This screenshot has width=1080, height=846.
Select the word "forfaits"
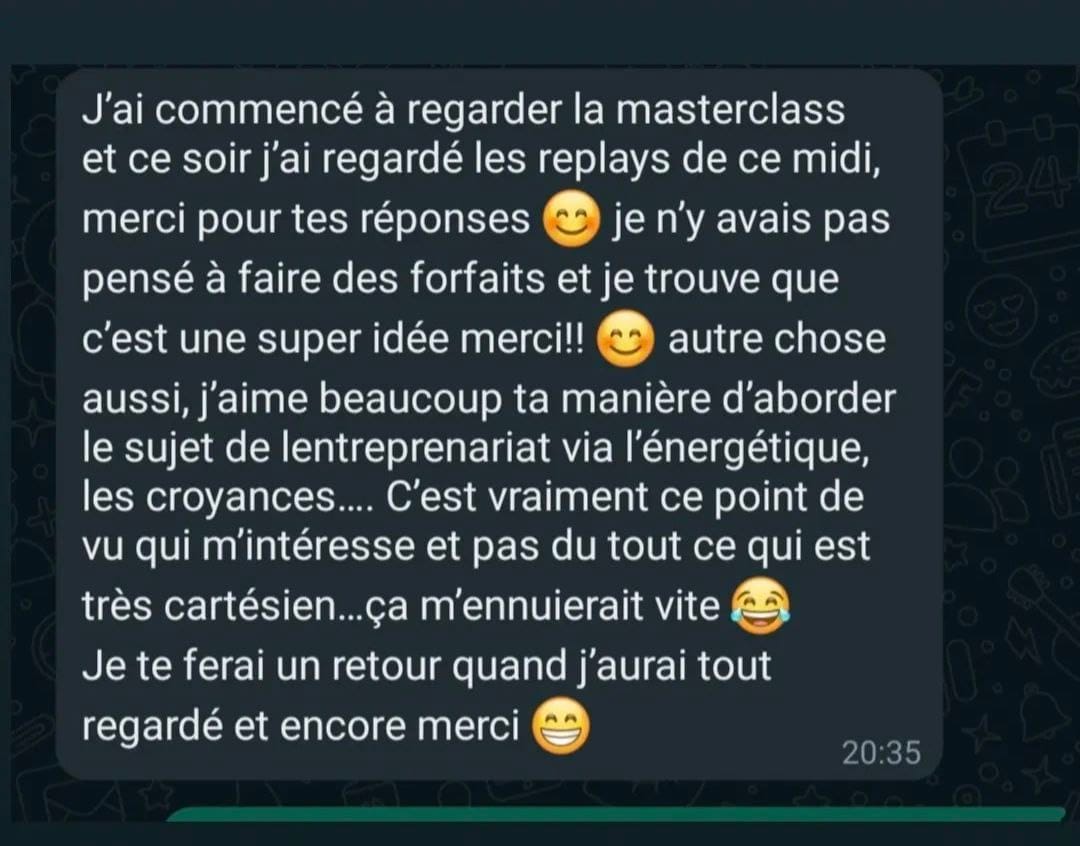click(477, 279)
